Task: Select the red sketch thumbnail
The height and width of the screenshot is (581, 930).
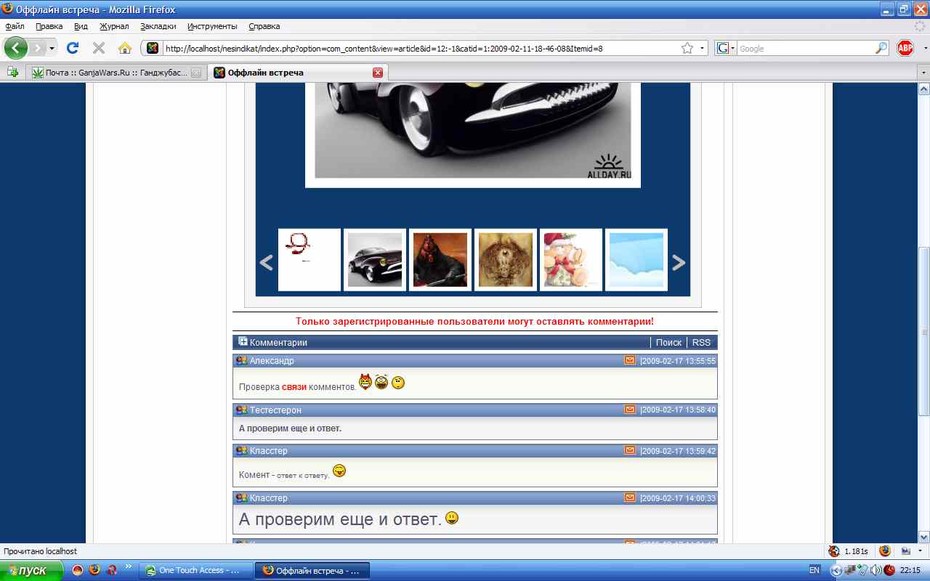Action: [310, 260]
